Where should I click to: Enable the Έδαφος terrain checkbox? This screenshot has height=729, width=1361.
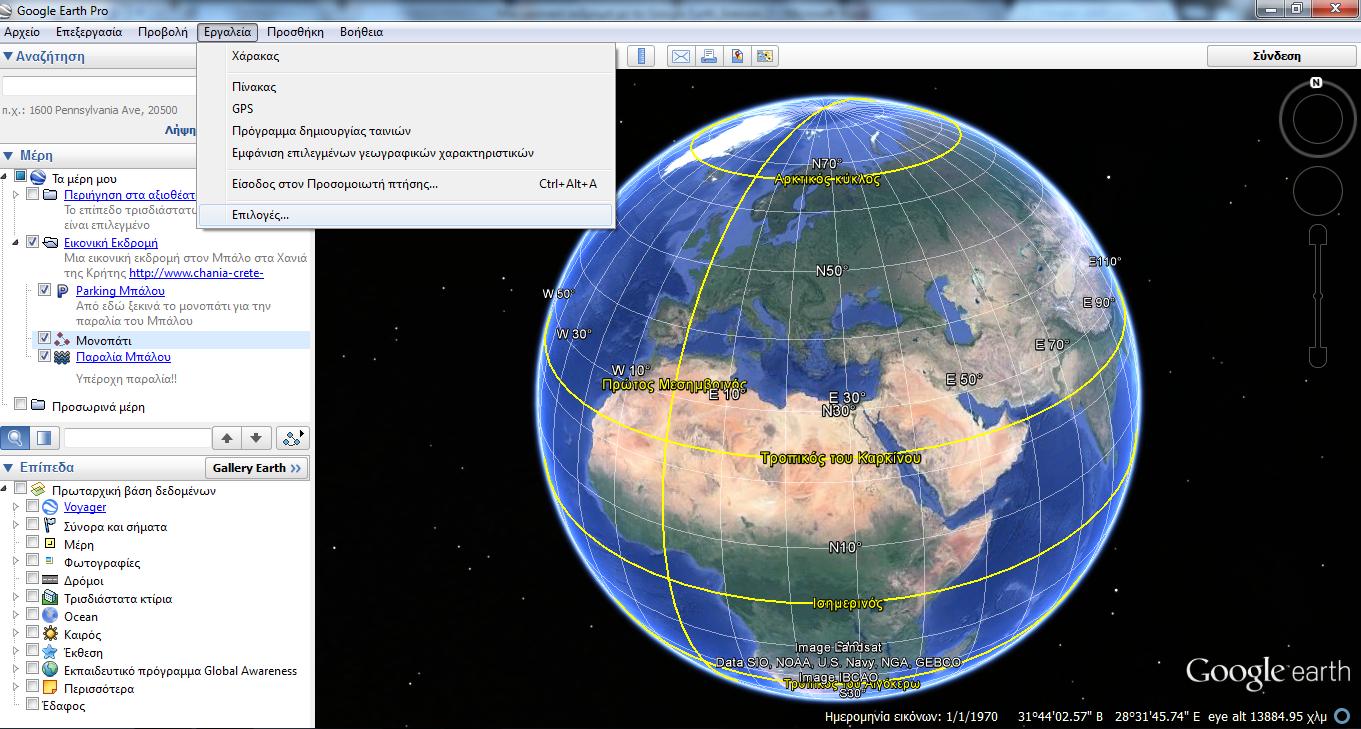click(33, 705)
